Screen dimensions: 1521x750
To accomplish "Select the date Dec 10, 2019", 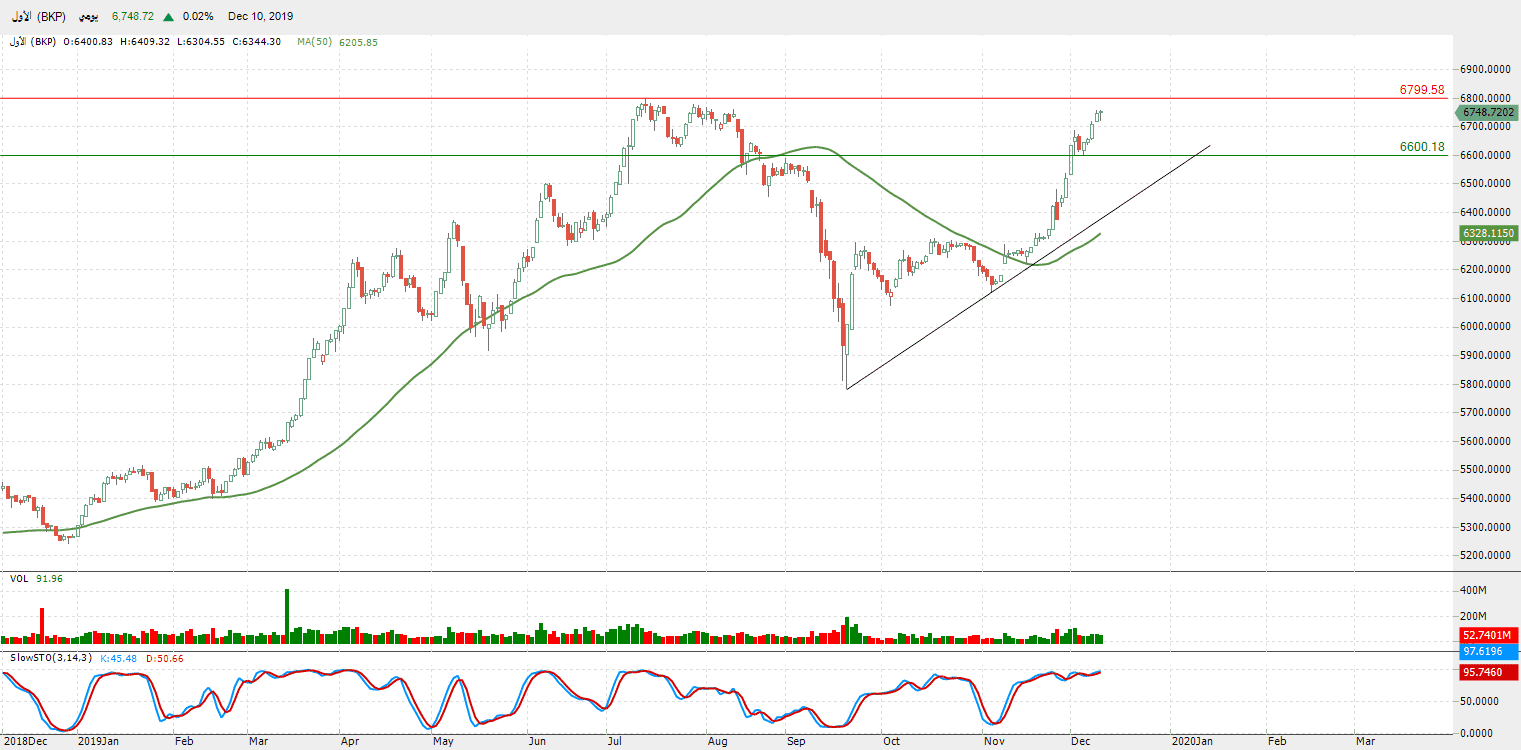I will click(260, 17).
